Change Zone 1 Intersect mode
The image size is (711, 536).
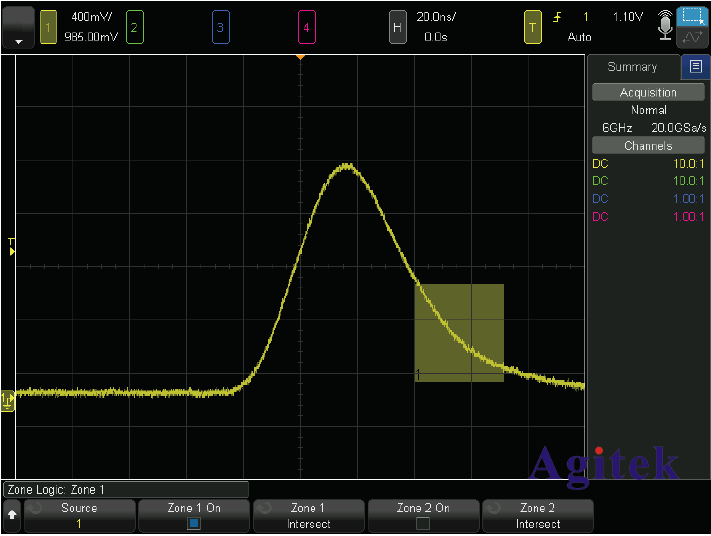point(309,516)
